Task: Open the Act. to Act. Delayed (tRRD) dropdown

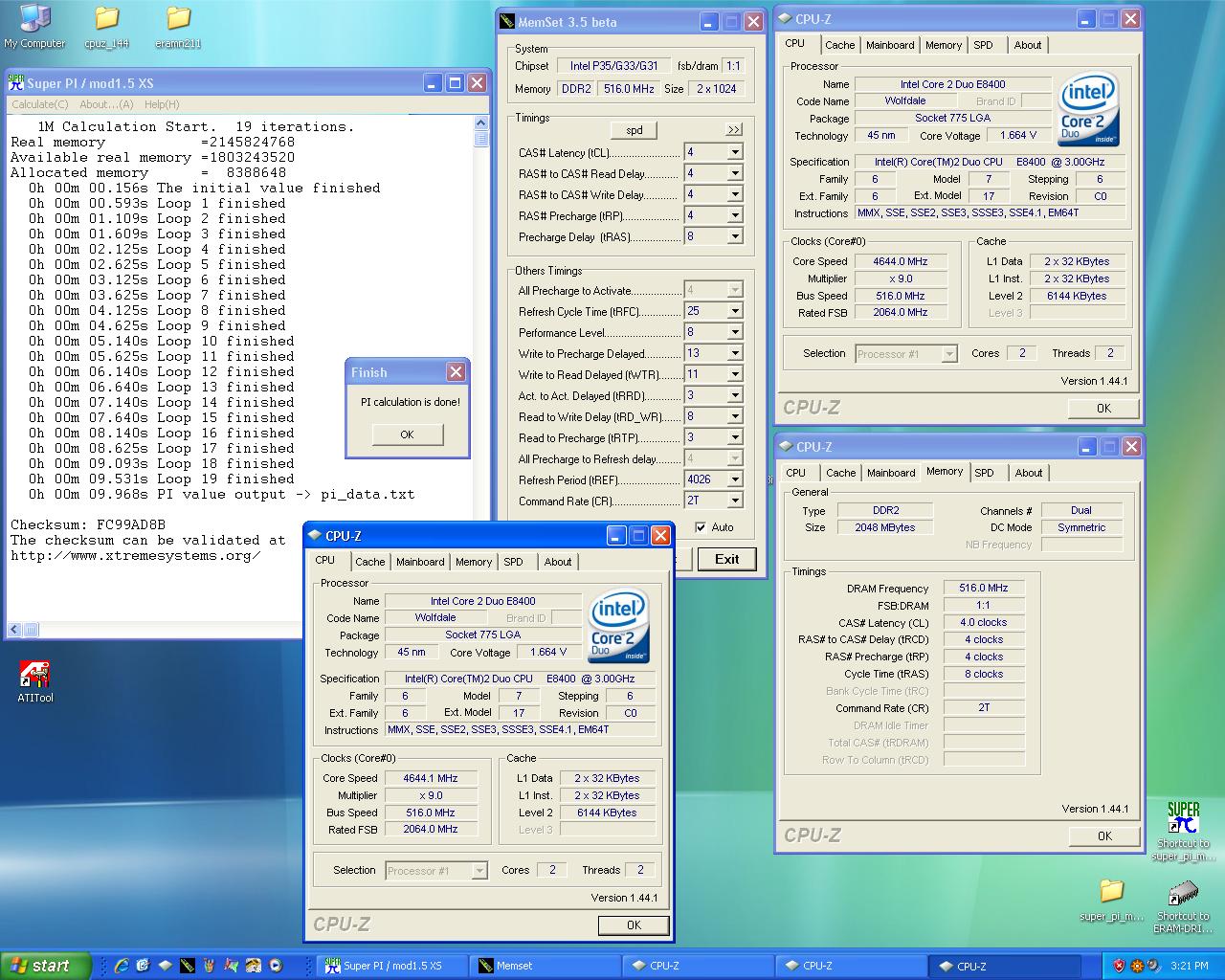Action: coord(735,396)
